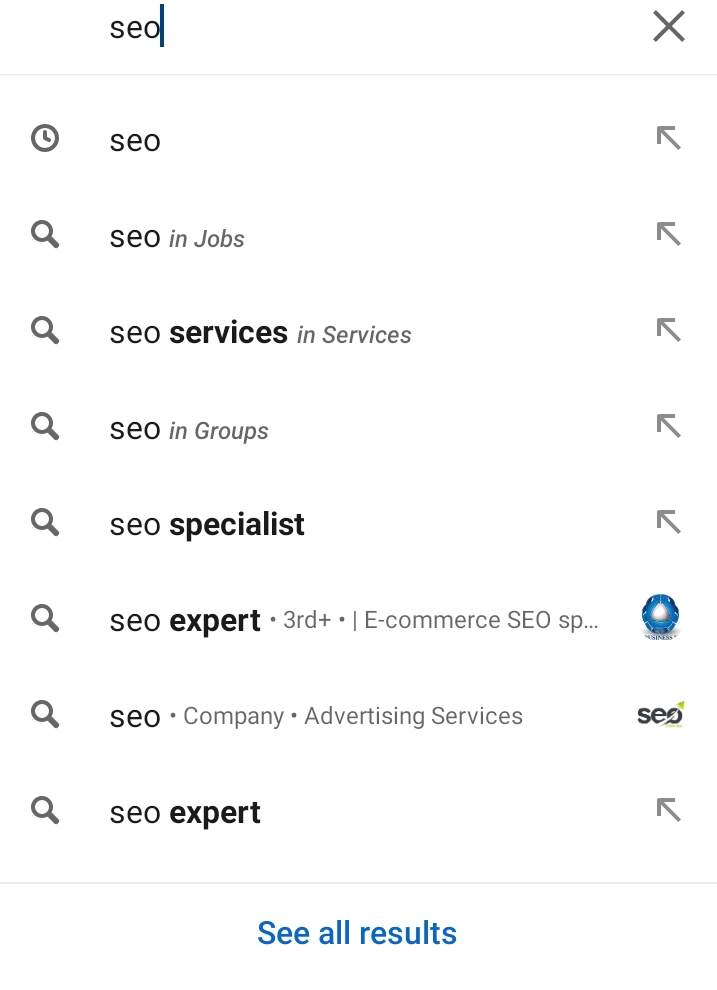Click the magnifier icon next to seo in Jobs

click(45, 235)
